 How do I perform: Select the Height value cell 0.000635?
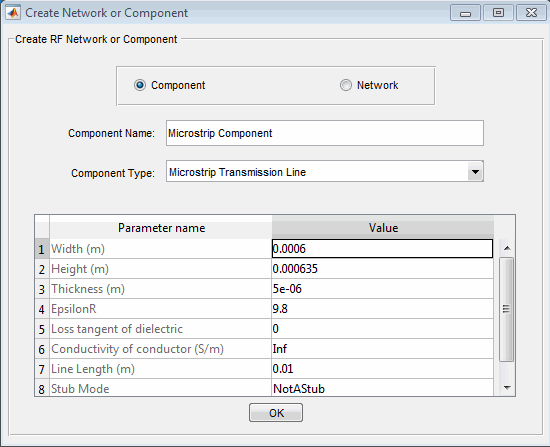[382, 269]
